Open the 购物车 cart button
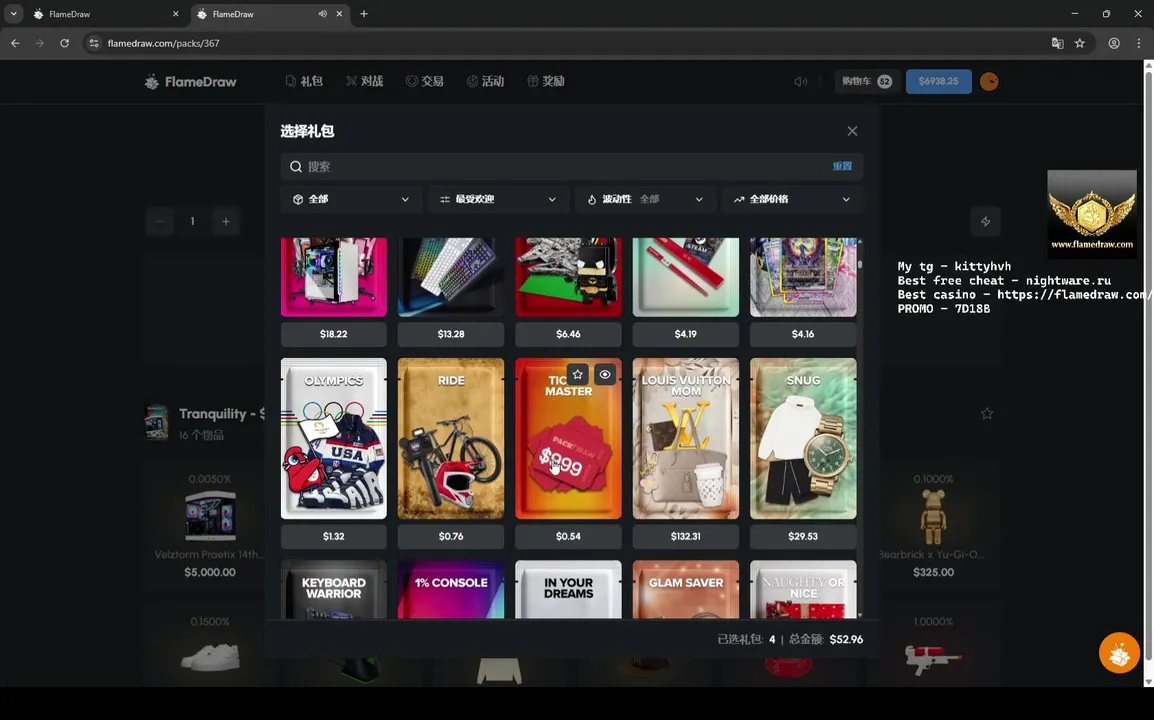 pyautogui.click(x=867, y=81)
